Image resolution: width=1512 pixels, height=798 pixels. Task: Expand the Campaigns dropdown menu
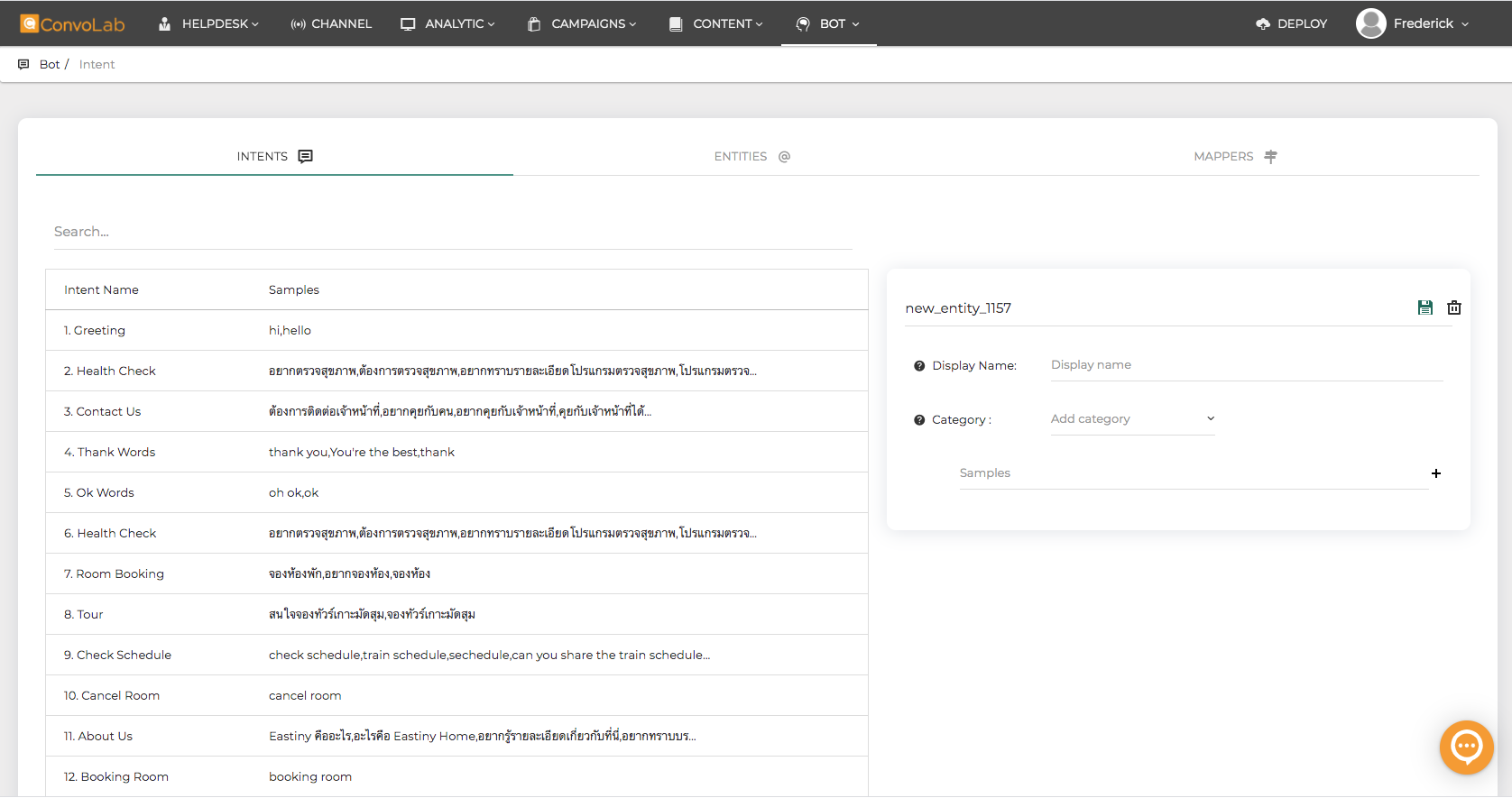click(x=582, y=23)
